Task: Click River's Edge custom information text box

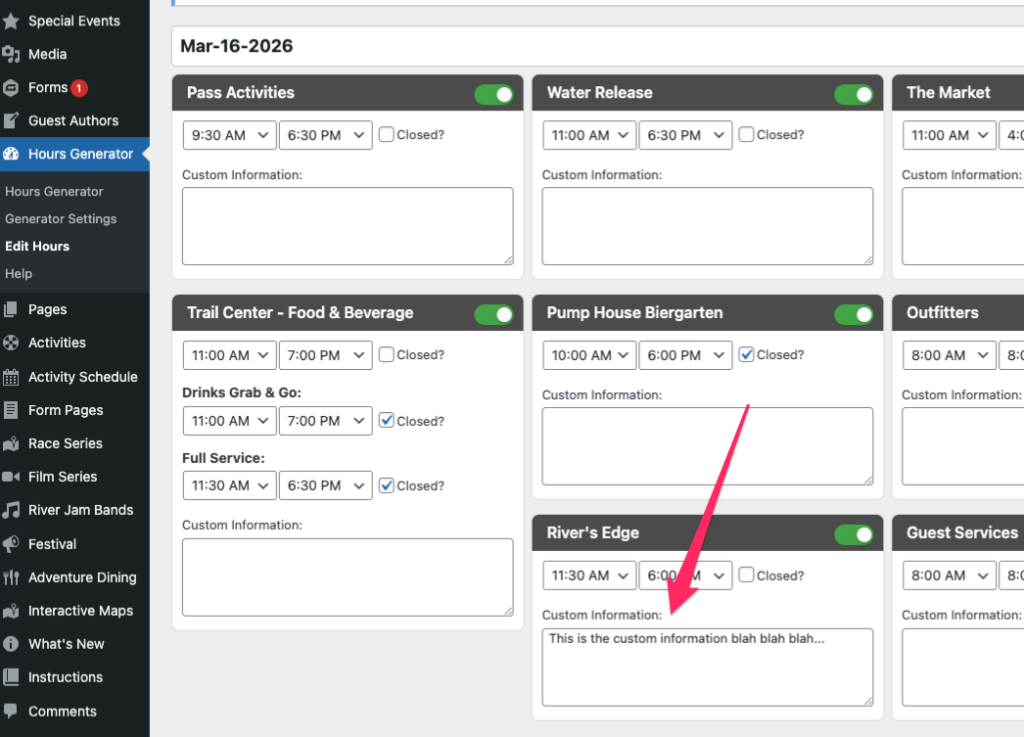Action: 707,667
